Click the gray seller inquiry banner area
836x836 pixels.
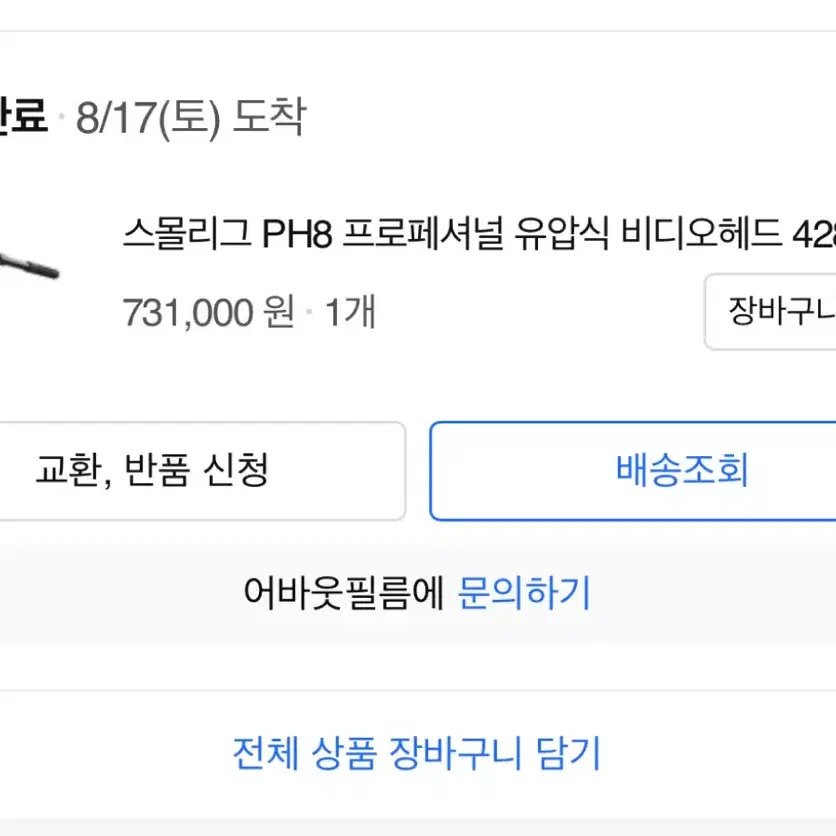[x=418, y=593]
